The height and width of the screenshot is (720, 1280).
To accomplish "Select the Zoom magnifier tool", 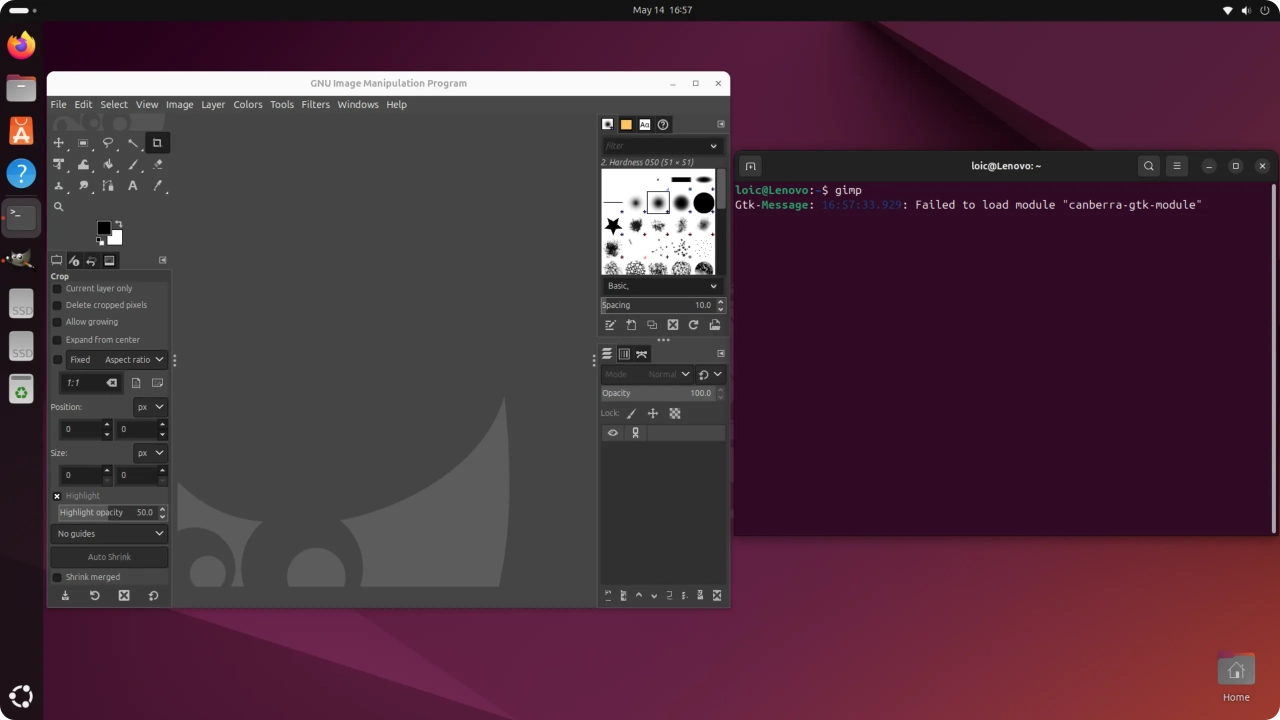I will pyautogui.click(x=59, y=207).
